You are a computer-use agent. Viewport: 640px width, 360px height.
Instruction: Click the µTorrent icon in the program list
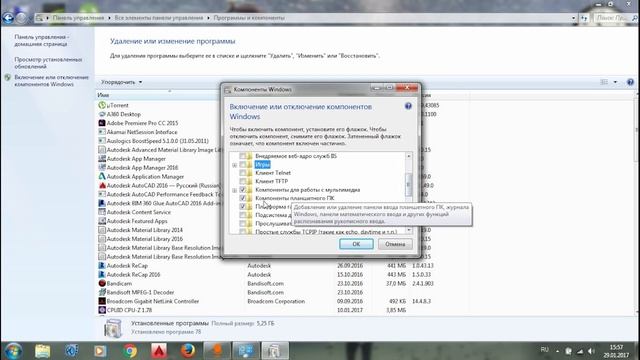pos(102,105)
